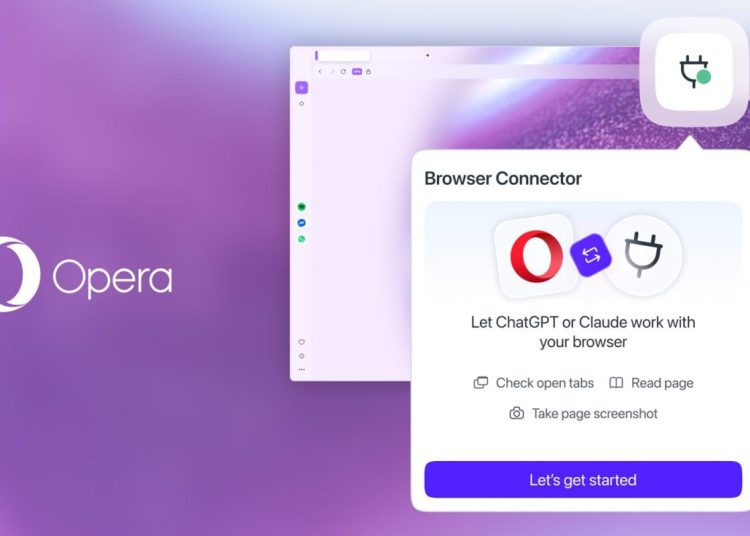Click the Browser Connector plug icon

pyautogui.click(x=694, y=72)
